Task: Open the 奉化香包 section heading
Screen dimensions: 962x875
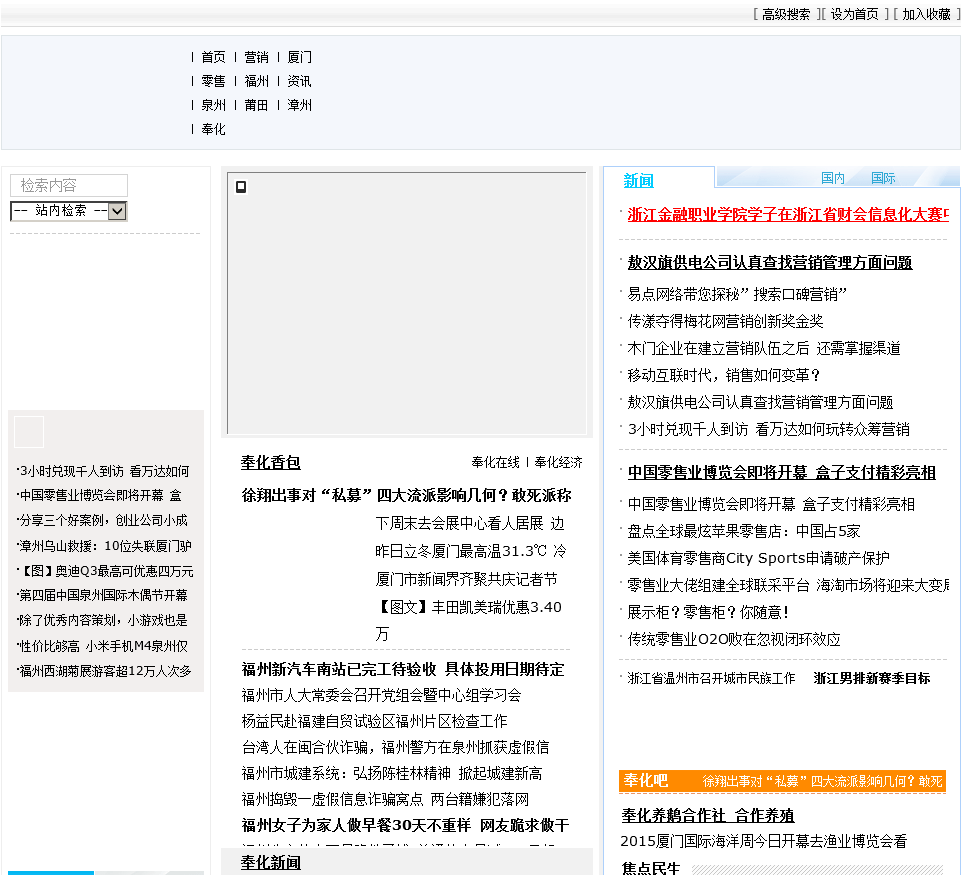Action: pyautogui.click(x=271, y=463)
